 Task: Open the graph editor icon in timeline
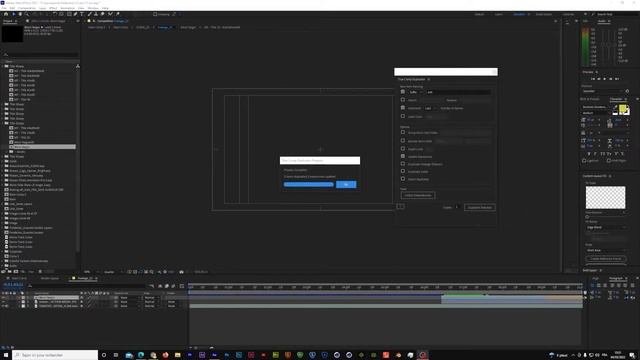click(182, 286)
